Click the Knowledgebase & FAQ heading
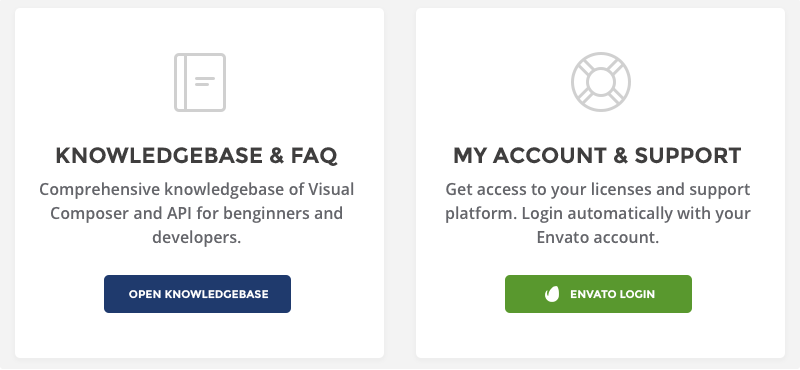Image resolution: width=800 pixels, height=370 pixels. [196, 156]
